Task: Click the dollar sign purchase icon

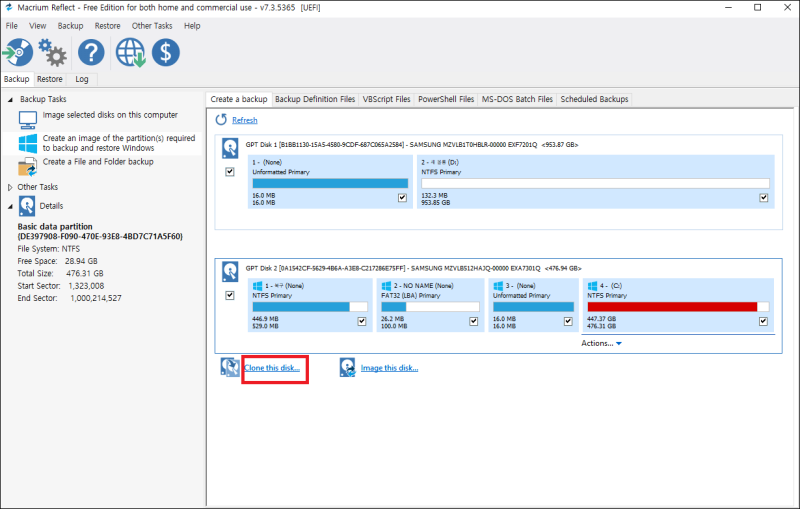Action: click(166, 52)
